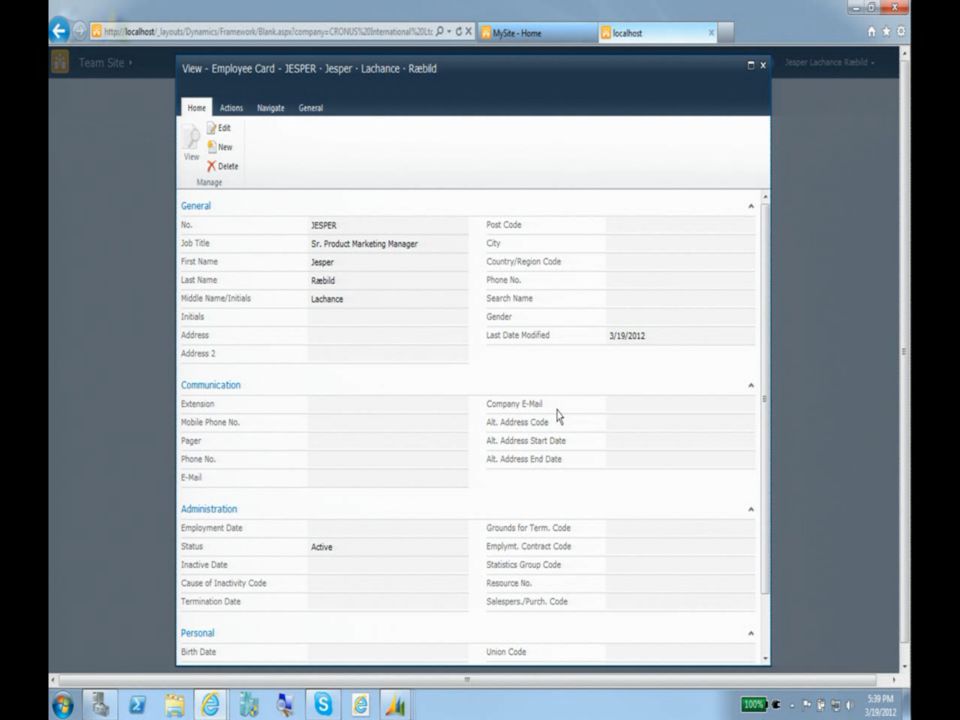The height and width of the screenshot is (720, 960).
Task: Switch to the Navigate ribbon tab
Action: [271, 108]
